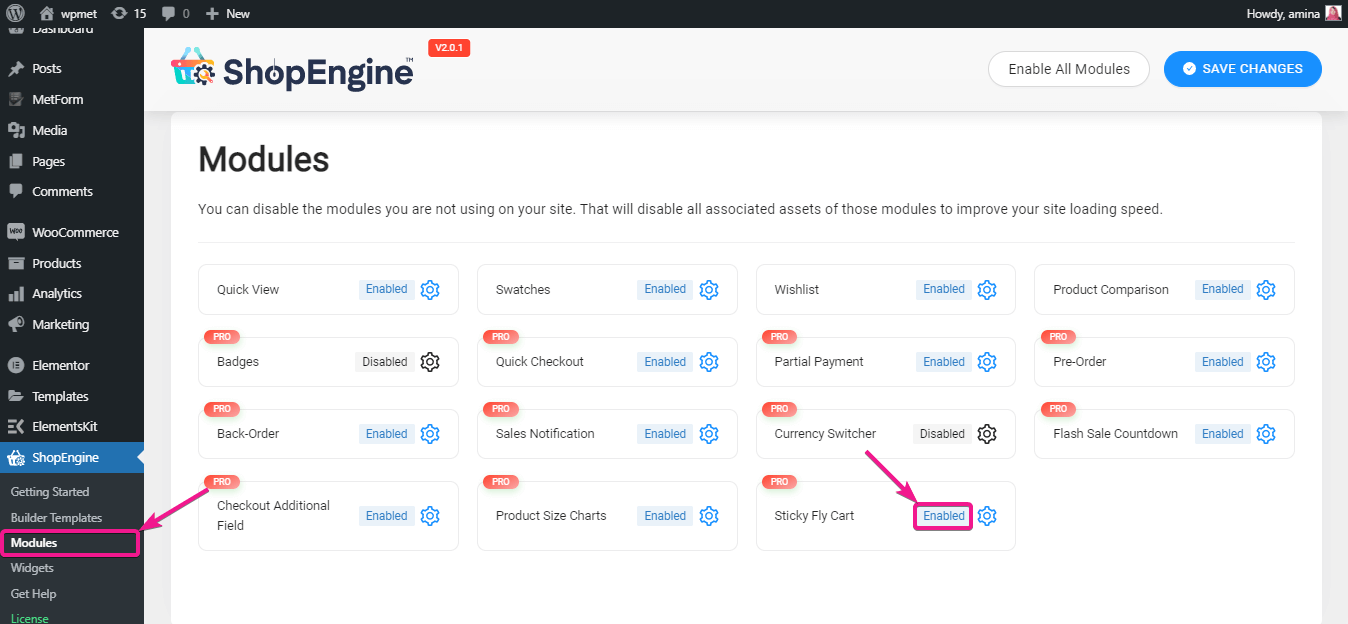Click New in the admin bar
The height and width of the screenshot is (624, 1348).
[227, 14]
